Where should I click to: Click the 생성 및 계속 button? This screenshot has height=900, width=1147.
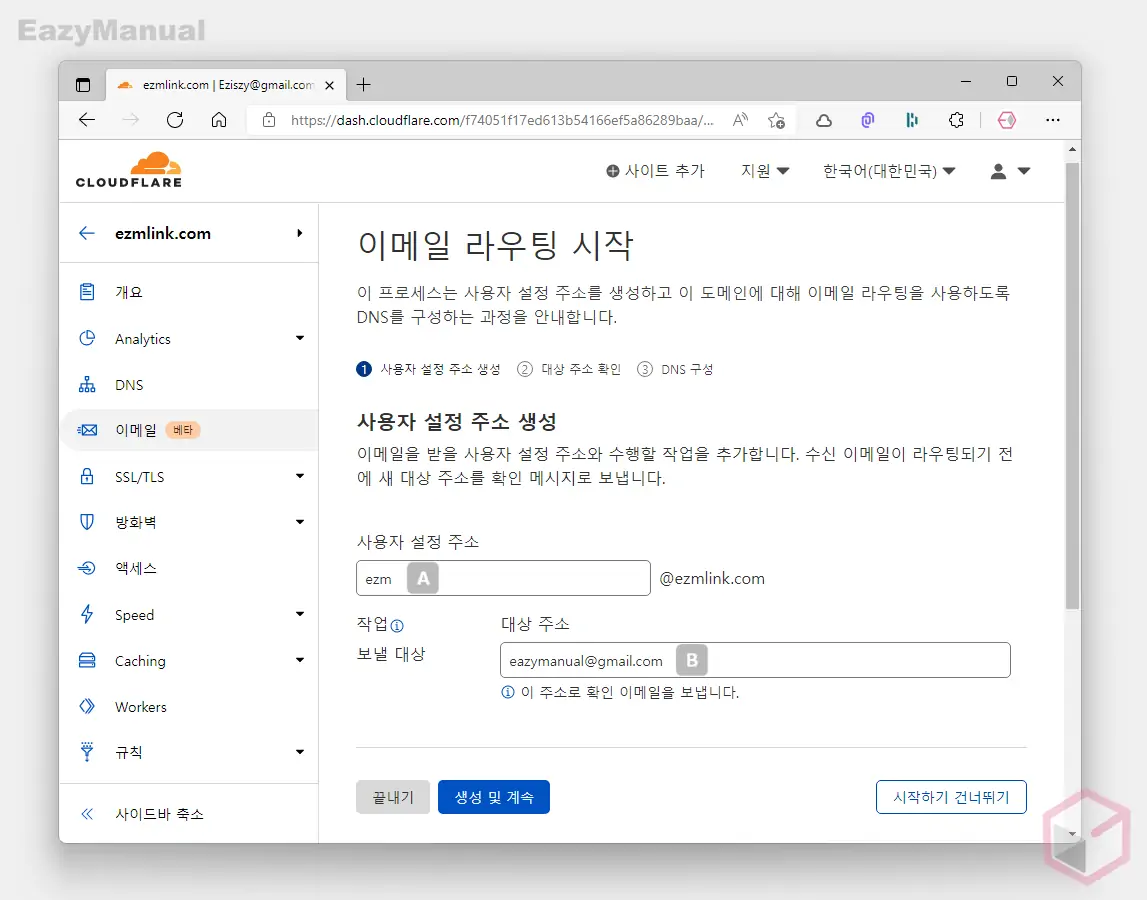pyautogui.click(x=493, y=797)
